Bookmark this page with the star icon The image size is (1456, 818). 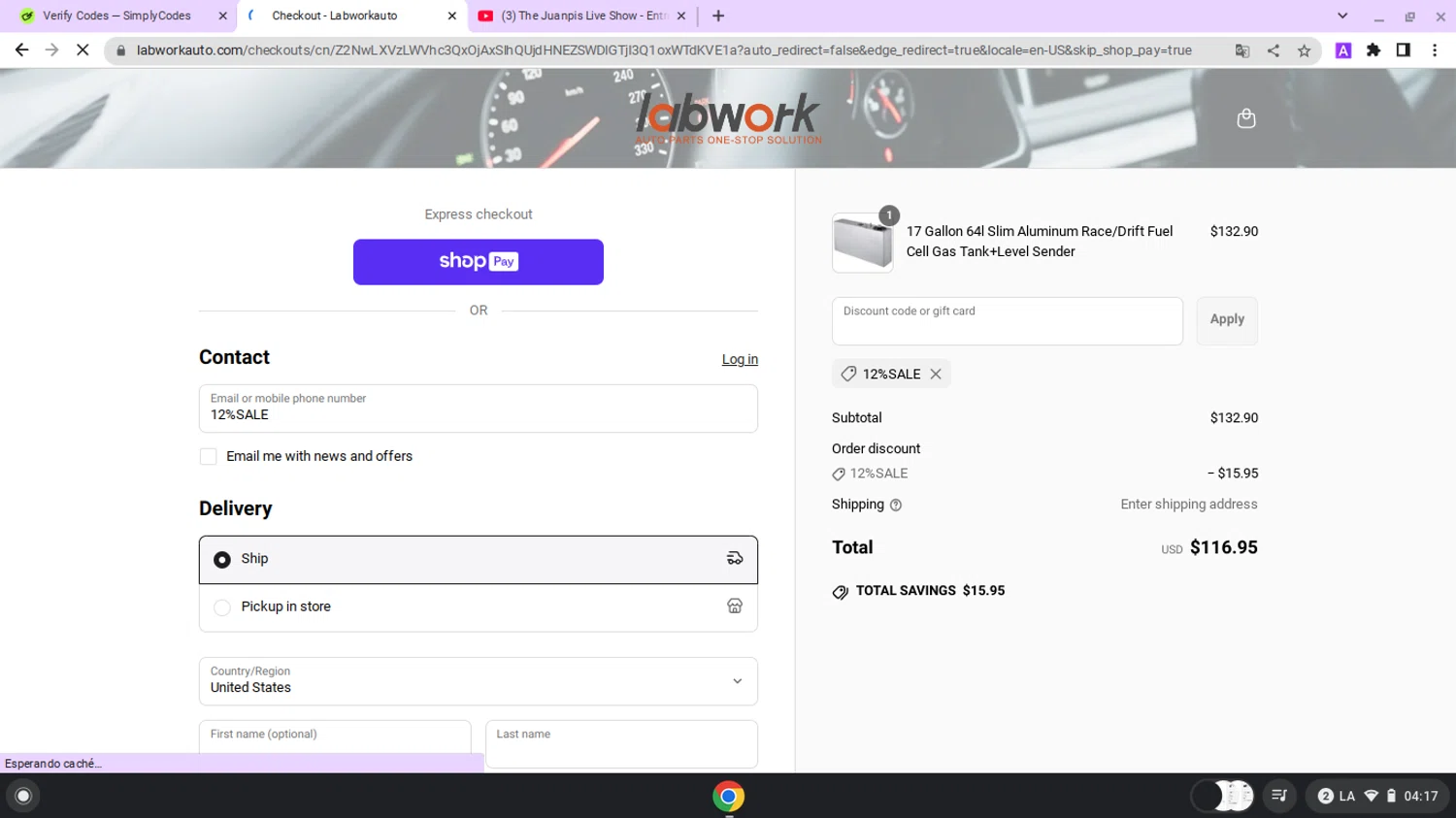pyautogui.click(x=1304, y=50)
